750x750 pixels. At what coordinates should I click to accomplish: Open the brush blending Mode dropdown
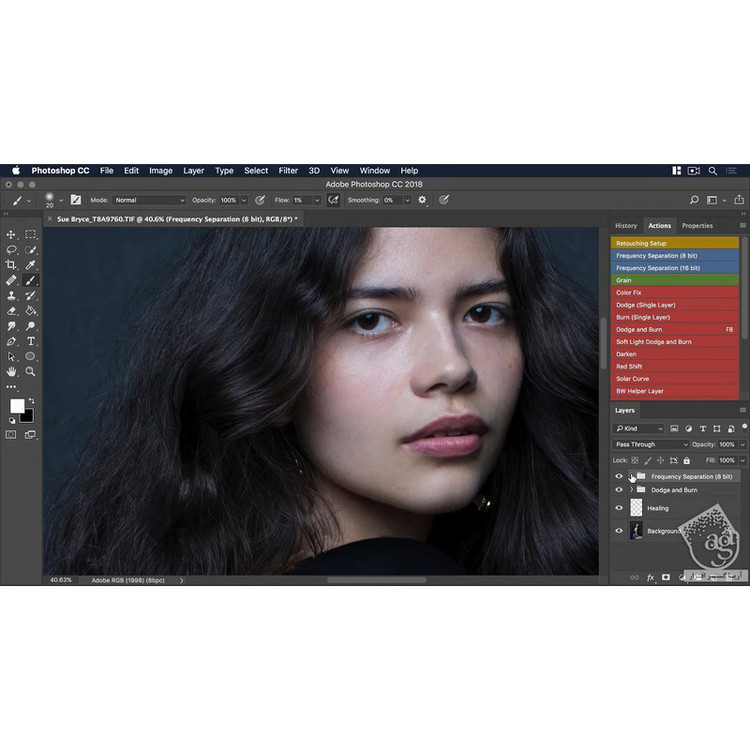[149, 200]
